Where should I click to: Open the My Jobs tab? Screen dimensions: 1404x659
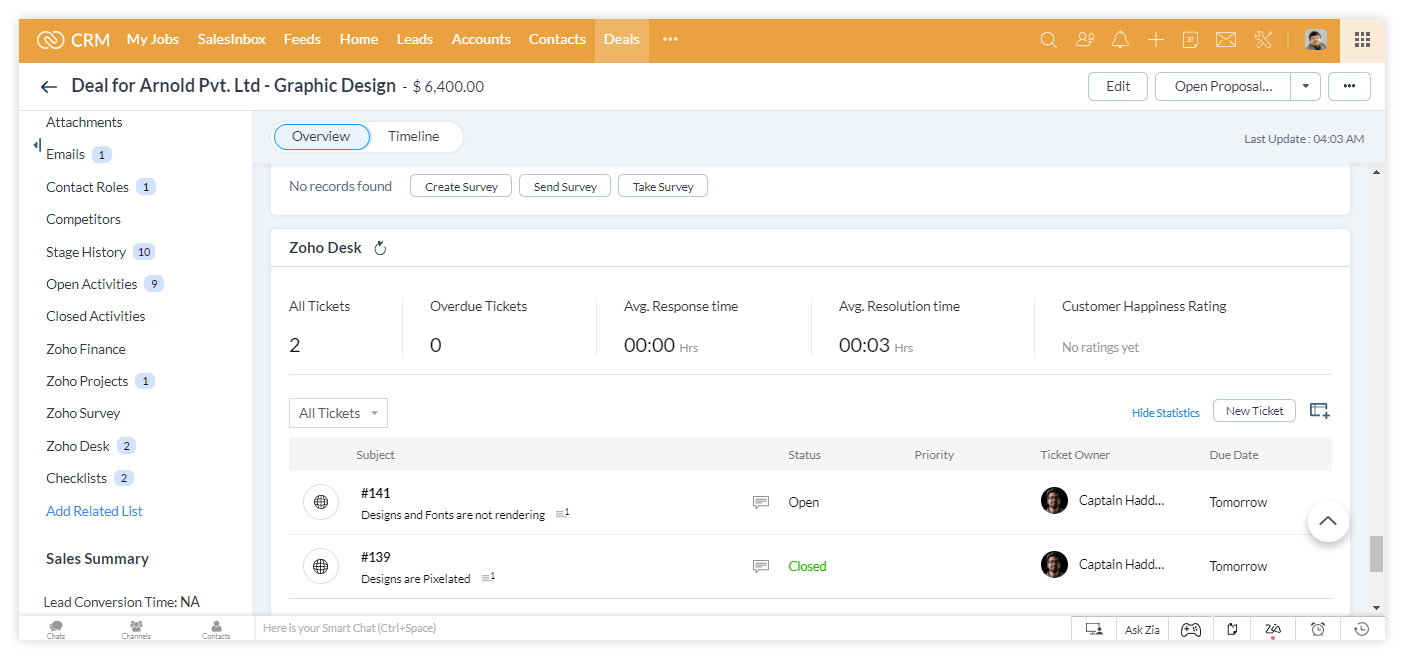(x=153, y=40)
